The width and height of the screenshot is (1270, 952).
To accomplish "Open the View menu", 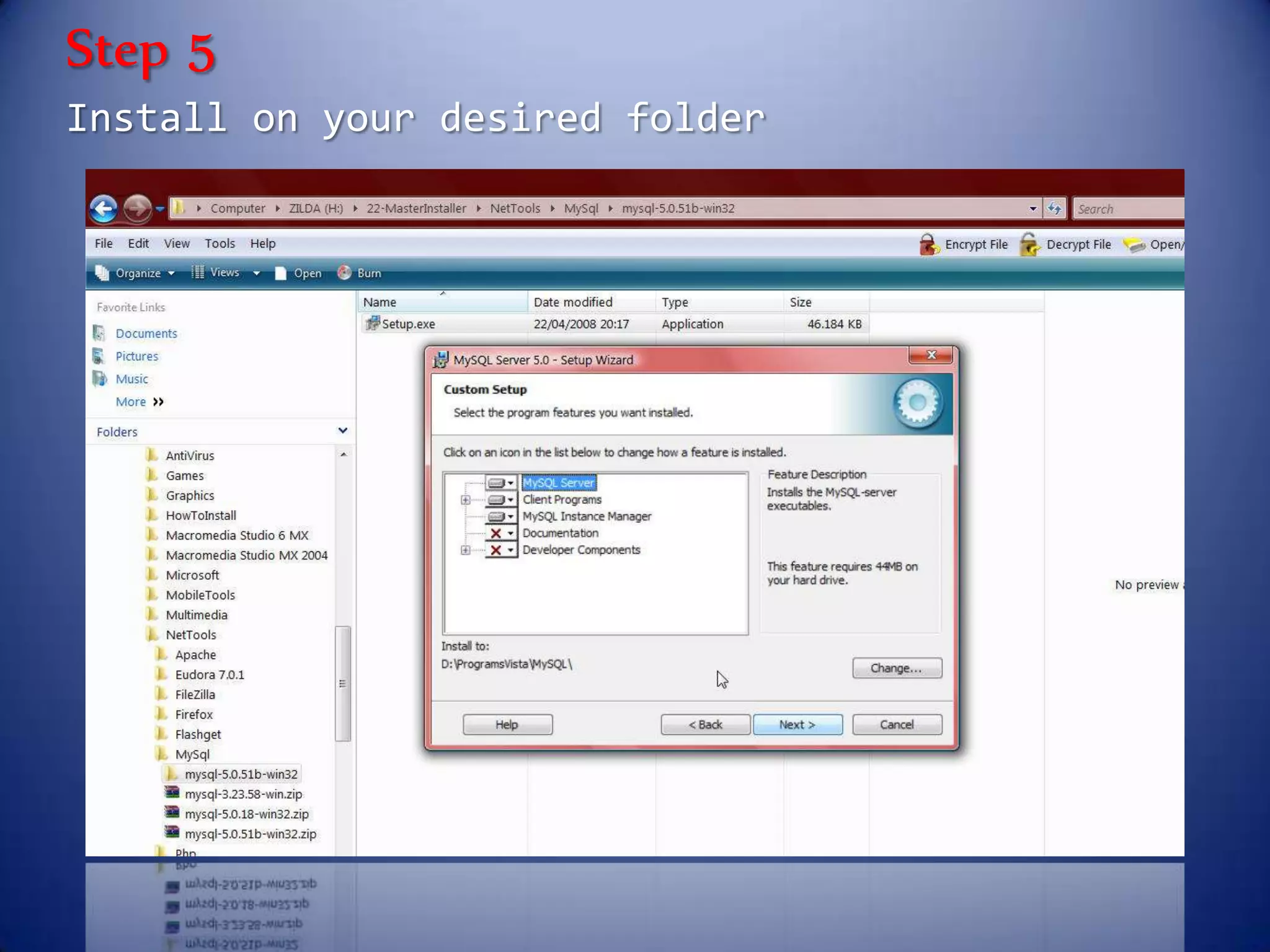I will click(x=177, y=244).
